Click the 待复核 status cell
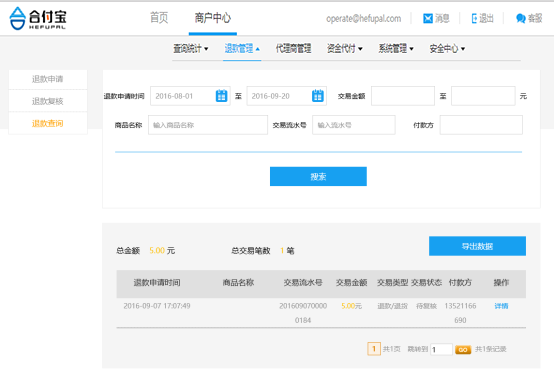The image size is (554, 378). coord(426,306)
